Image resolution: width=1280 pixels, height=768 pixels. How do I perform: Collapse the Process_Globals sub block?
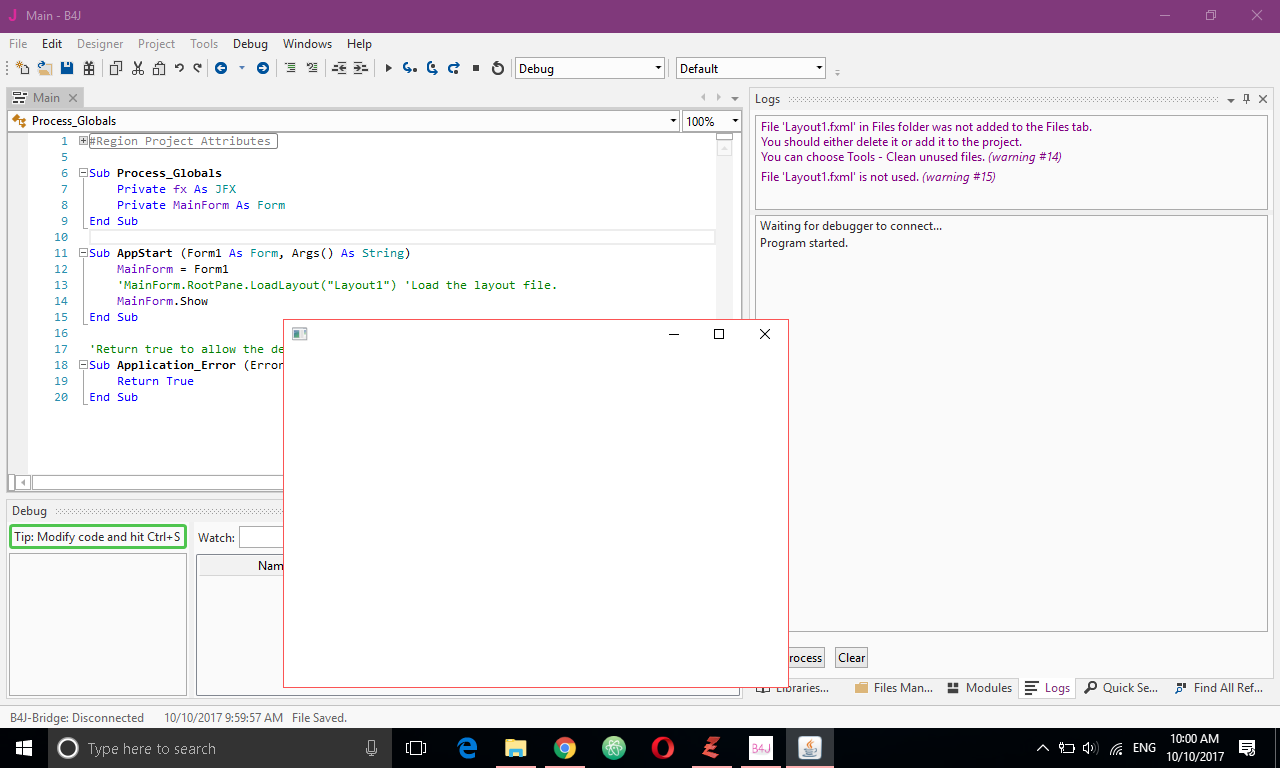coord(84,173)
